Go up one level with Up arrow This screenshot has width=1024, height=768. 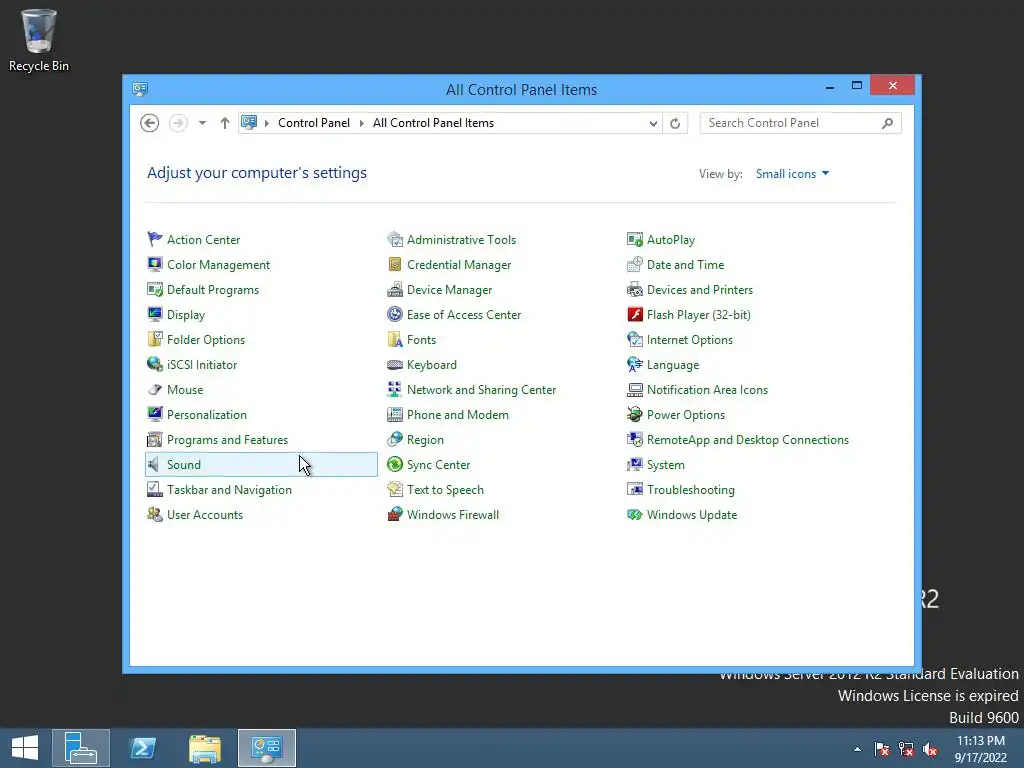225,123
